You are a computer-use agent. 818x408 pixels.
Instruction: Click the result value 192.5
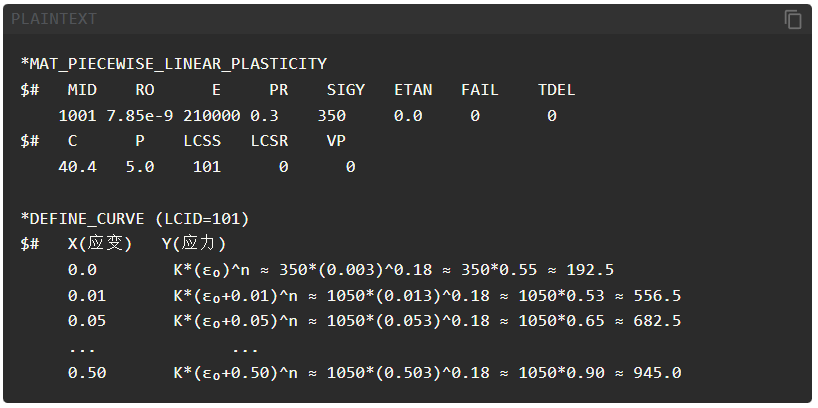[590, 270]
